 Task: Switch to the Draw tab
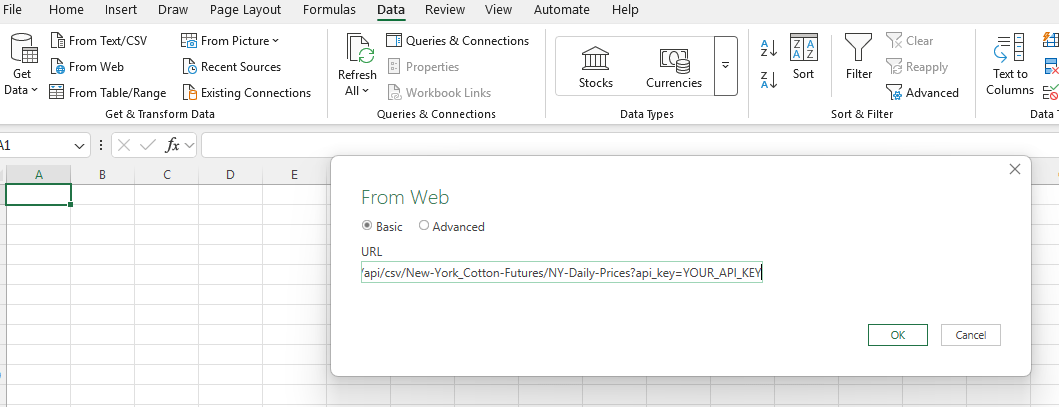tap(173, 9)
